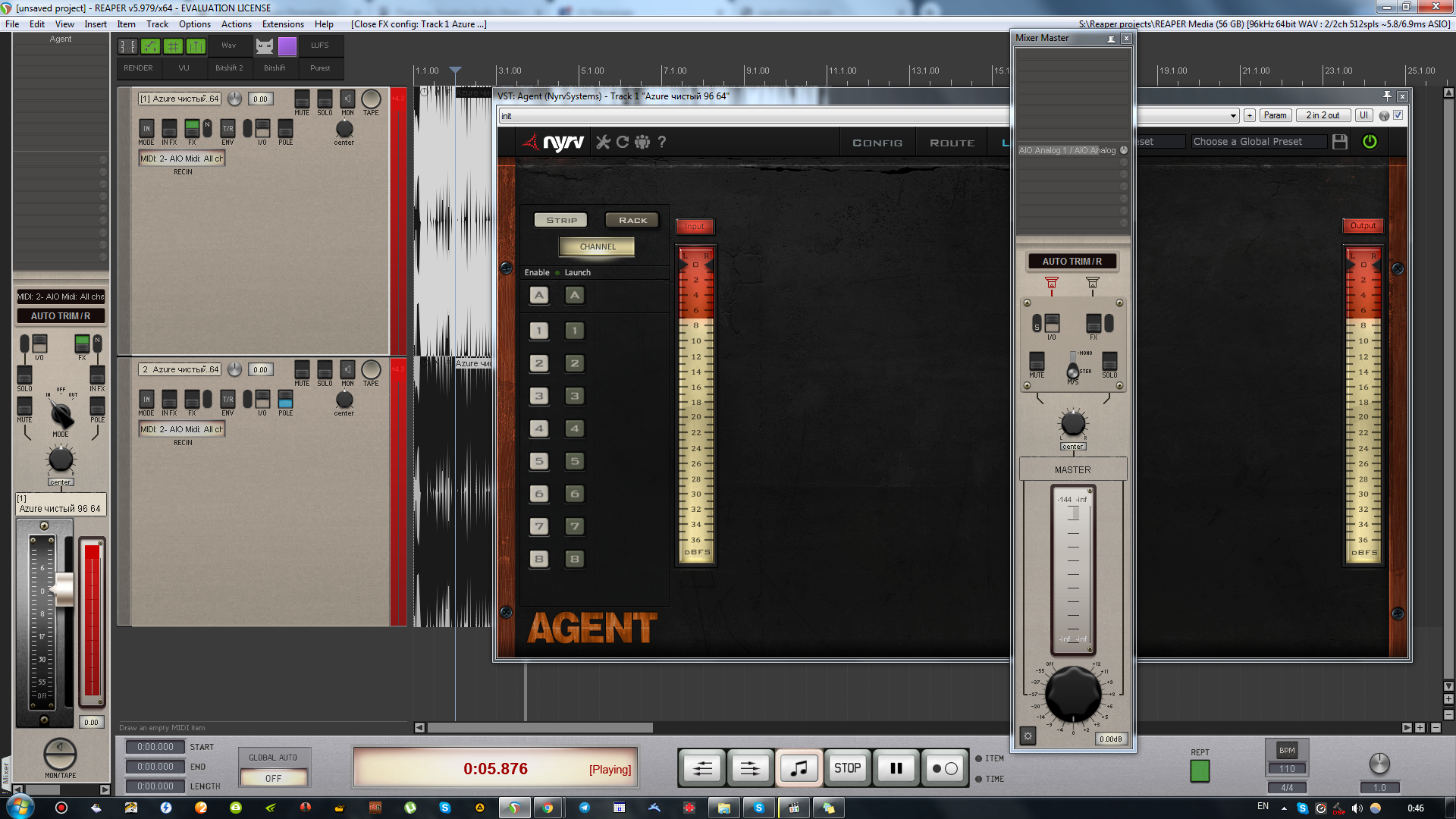The height and width of the screenshot is (819, 1456).
Task: Click the music note transport button
Action: point(799,768)
